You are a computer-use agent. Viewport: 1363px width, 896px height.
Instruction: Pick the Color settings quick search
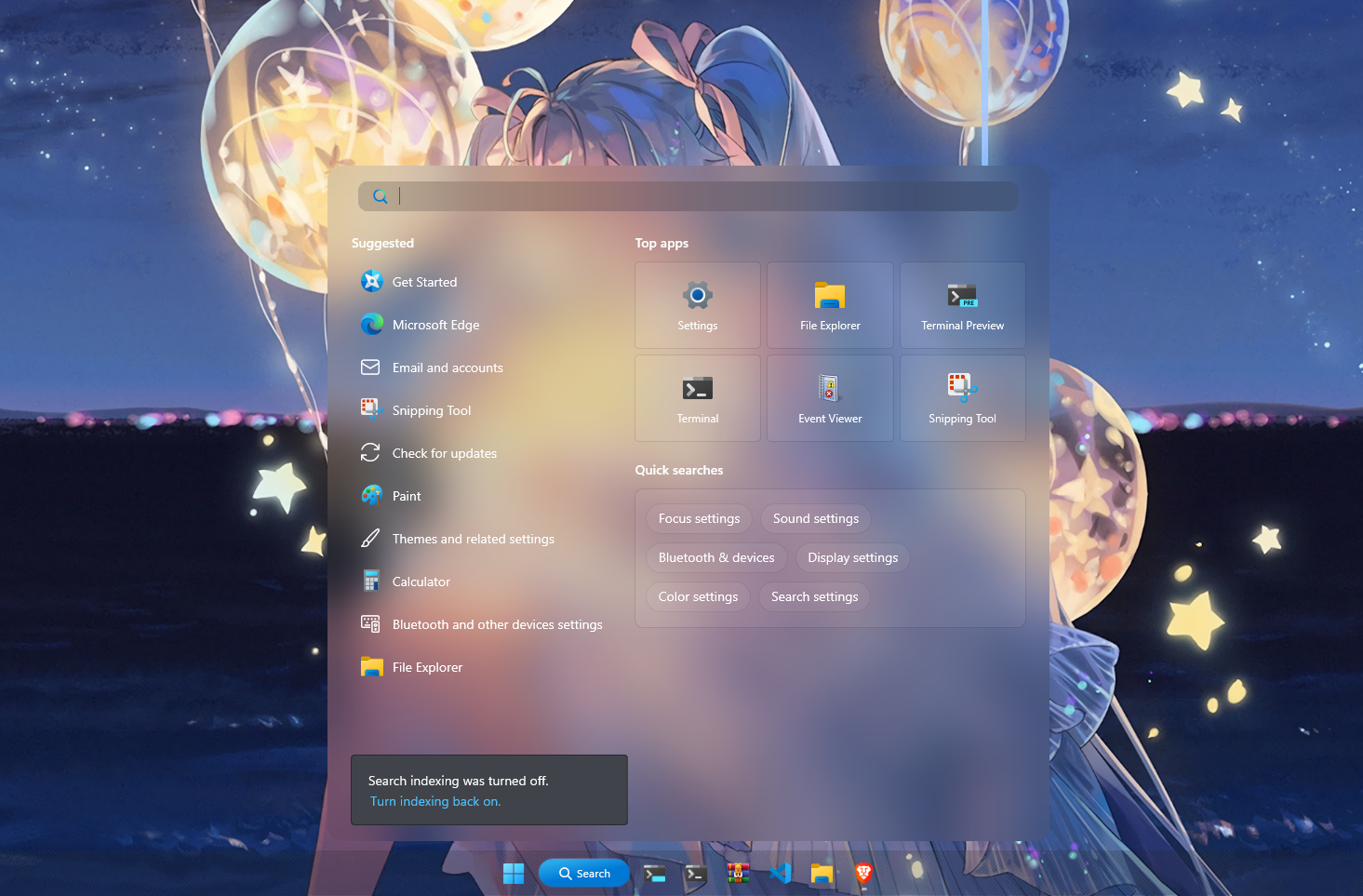tap(699, 596)
